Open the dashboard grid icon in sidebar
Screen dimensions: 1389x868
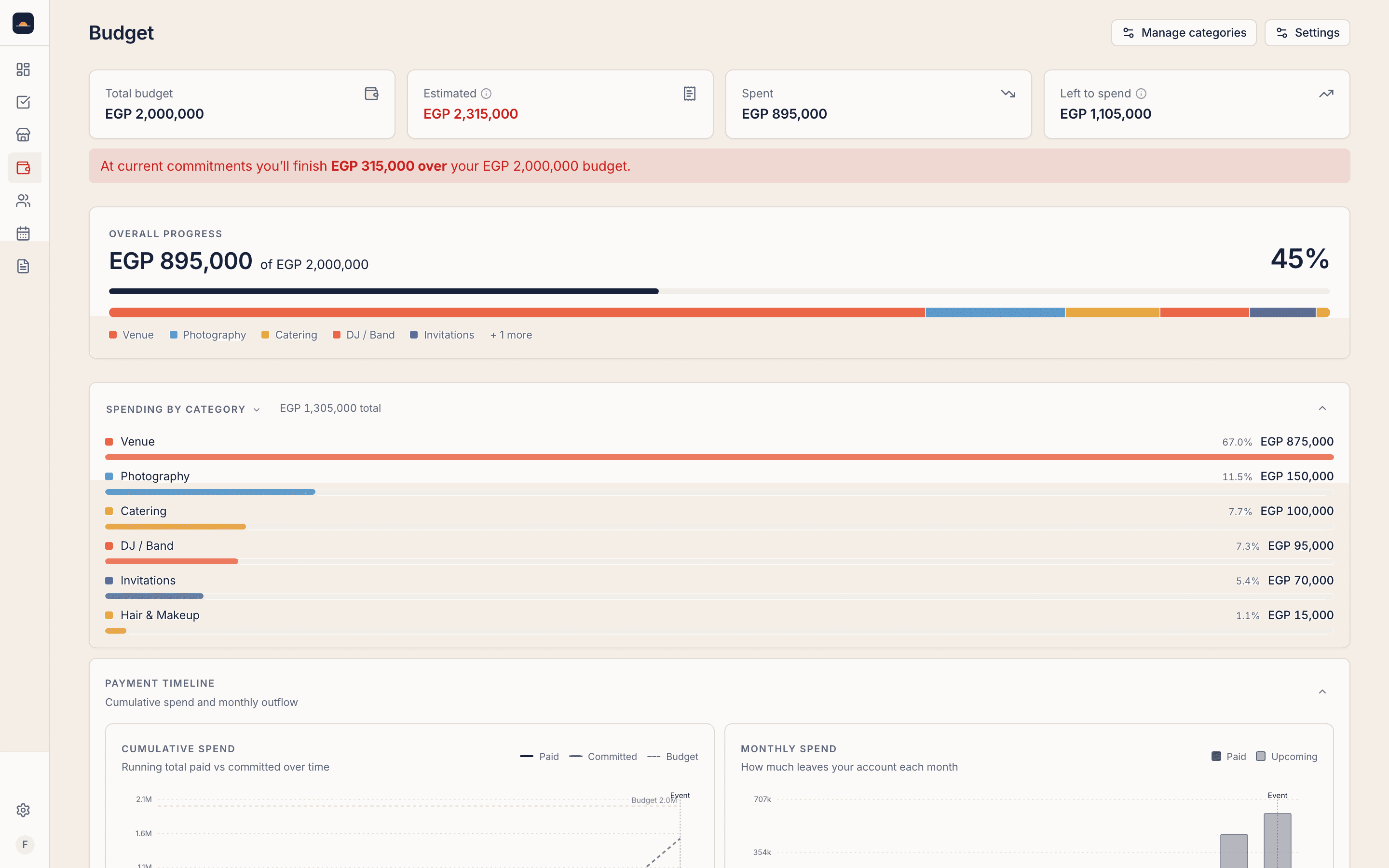click(23, 69)
